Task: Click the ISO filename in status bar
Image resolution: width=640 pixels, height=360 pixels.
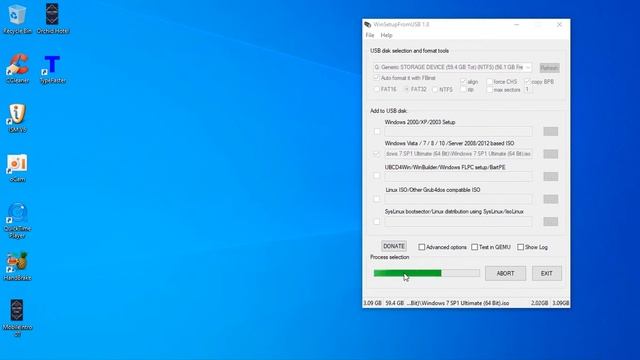Action: (x=458, y=303)
